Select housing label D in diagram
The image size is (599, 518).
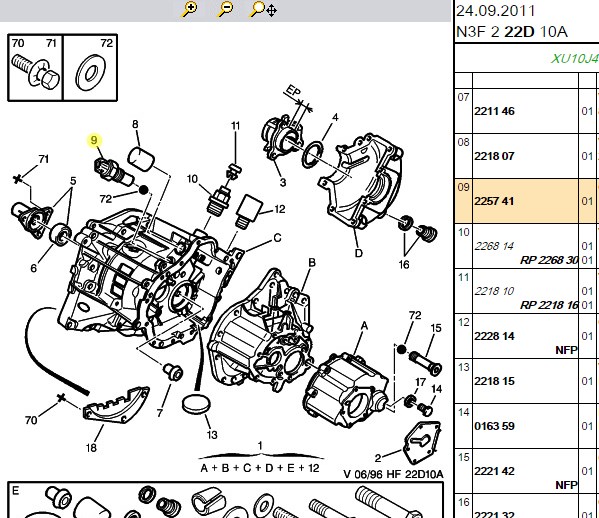(358, 253)
